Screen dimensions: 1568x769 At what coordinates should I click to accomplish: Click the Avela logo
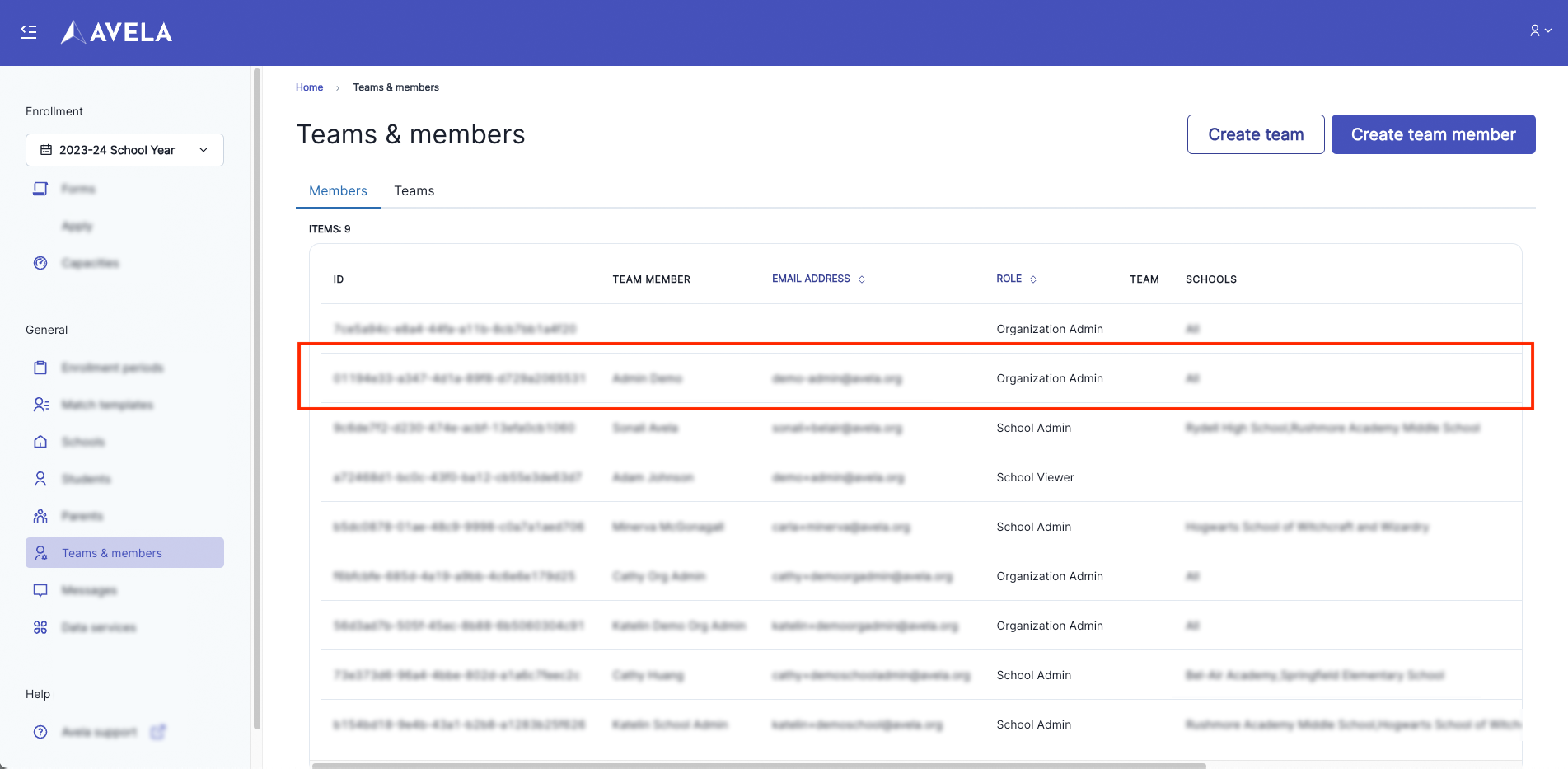point(117,32)
